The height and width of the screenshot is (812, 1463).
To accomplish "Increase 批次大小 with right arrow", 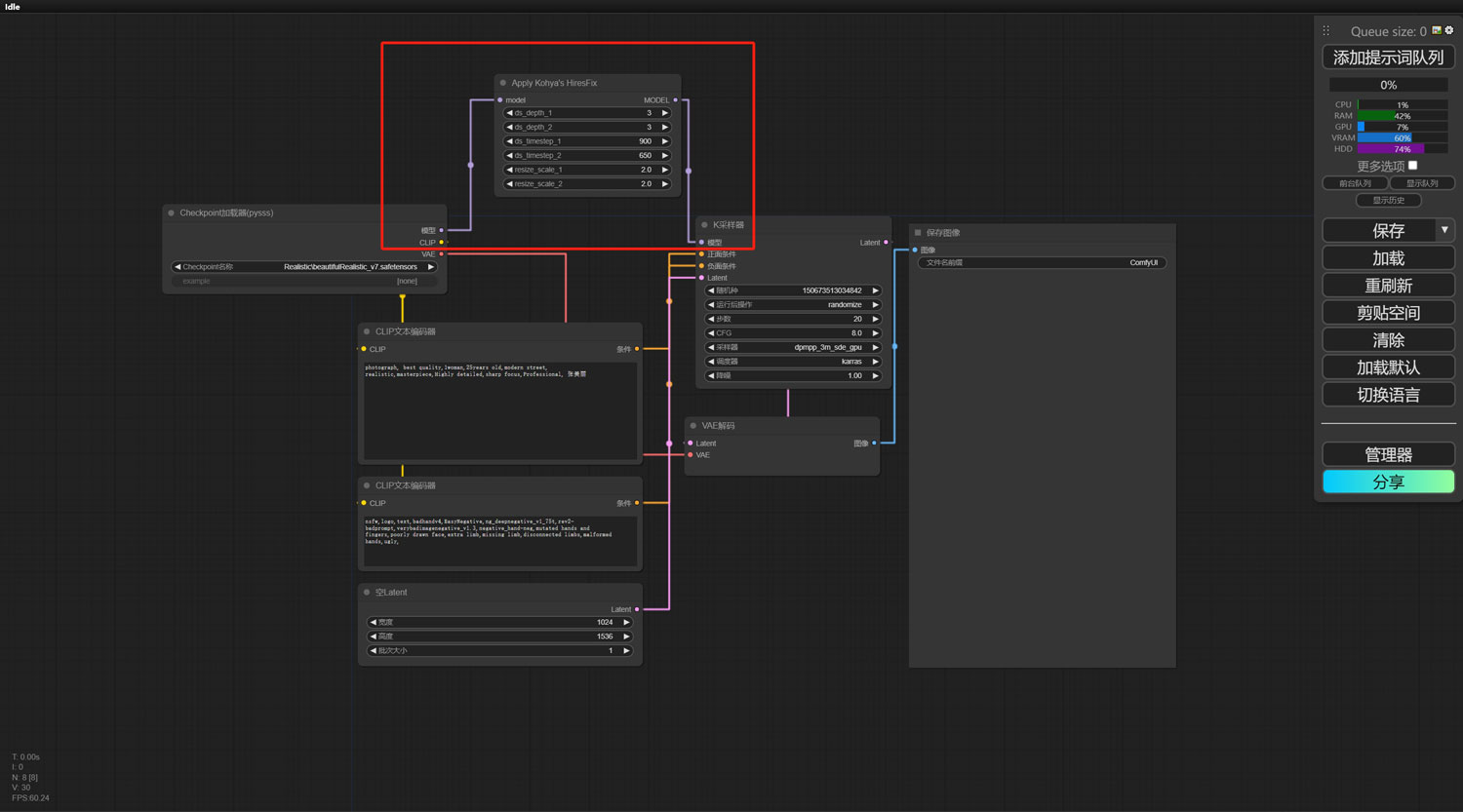I will (x=626, y=651).
